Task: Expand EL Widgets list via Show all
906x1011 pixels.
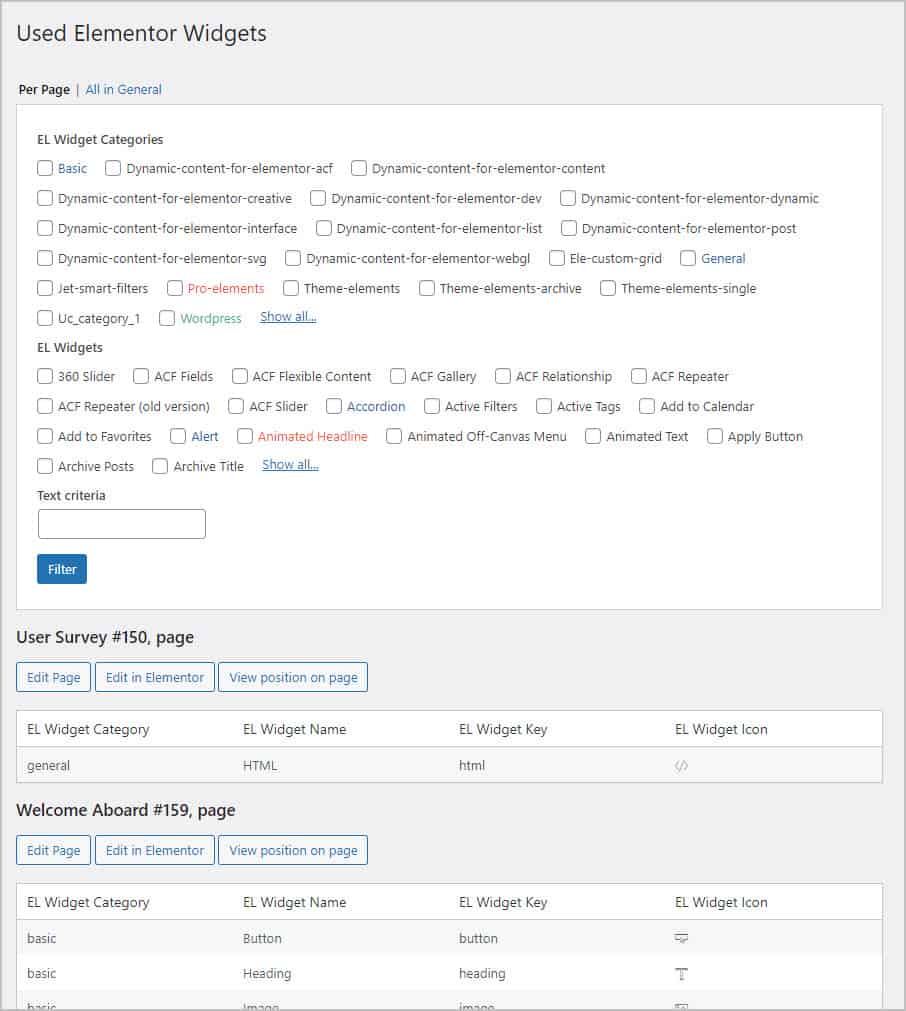Action: (290, 465)
